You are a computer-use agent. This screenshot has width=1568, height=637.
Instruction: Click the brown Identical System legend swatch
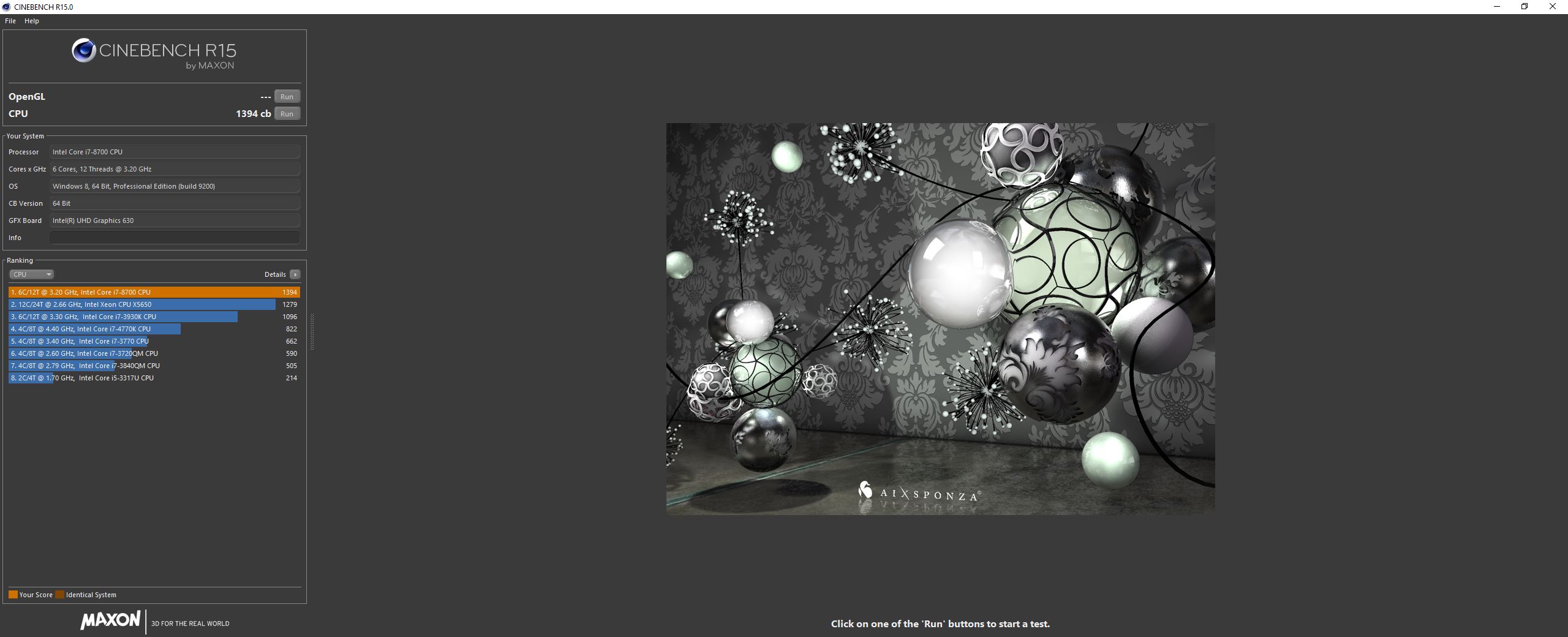click(x=59, y=595)
